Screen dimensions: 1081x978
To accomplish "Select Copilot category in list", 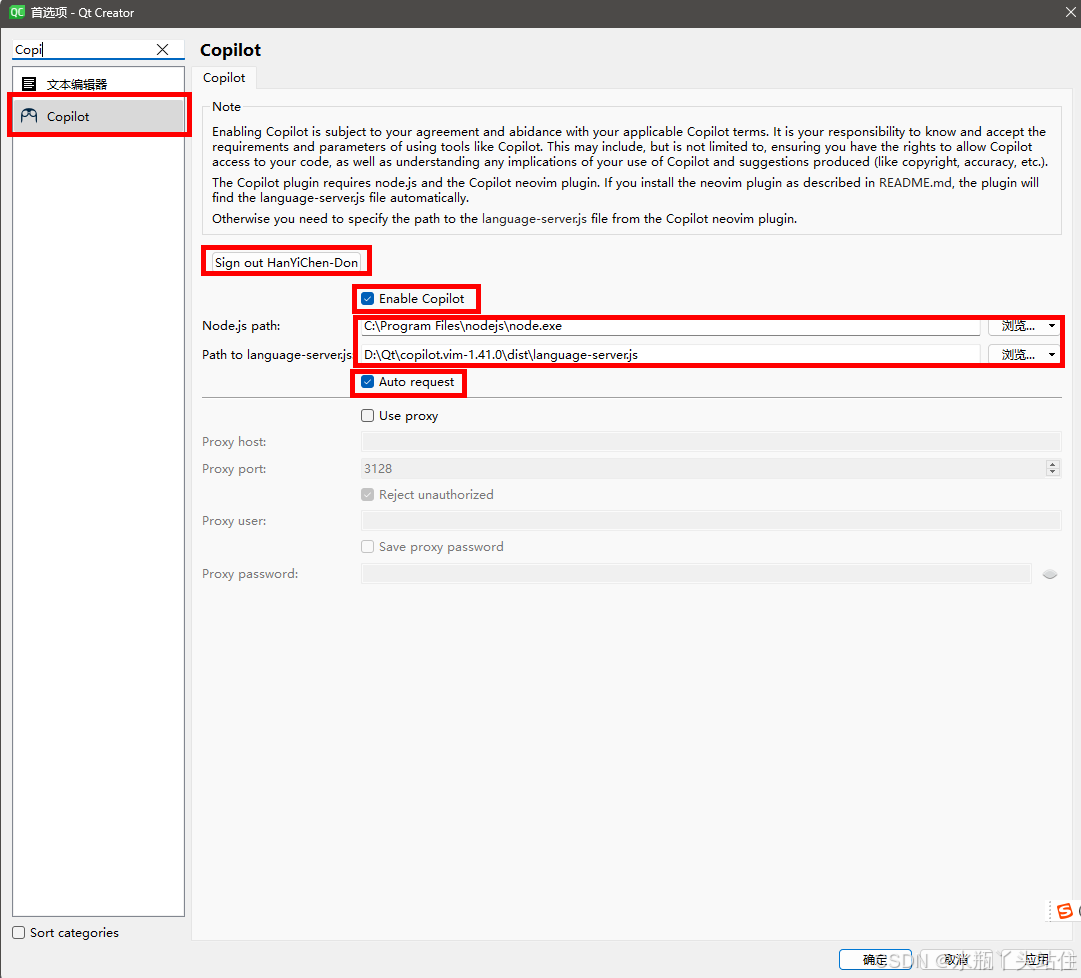I will (x=99, y=116).
